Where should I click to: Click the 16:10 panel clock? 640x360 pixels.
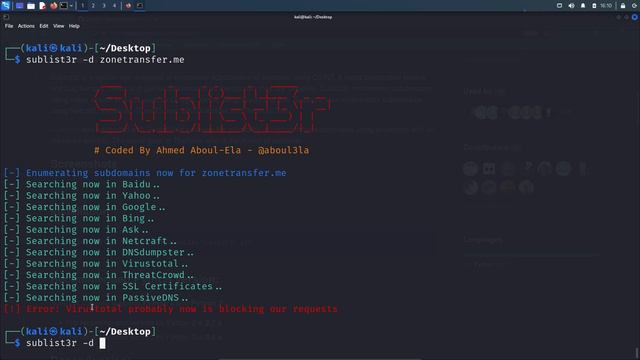[x=606, y=6]
